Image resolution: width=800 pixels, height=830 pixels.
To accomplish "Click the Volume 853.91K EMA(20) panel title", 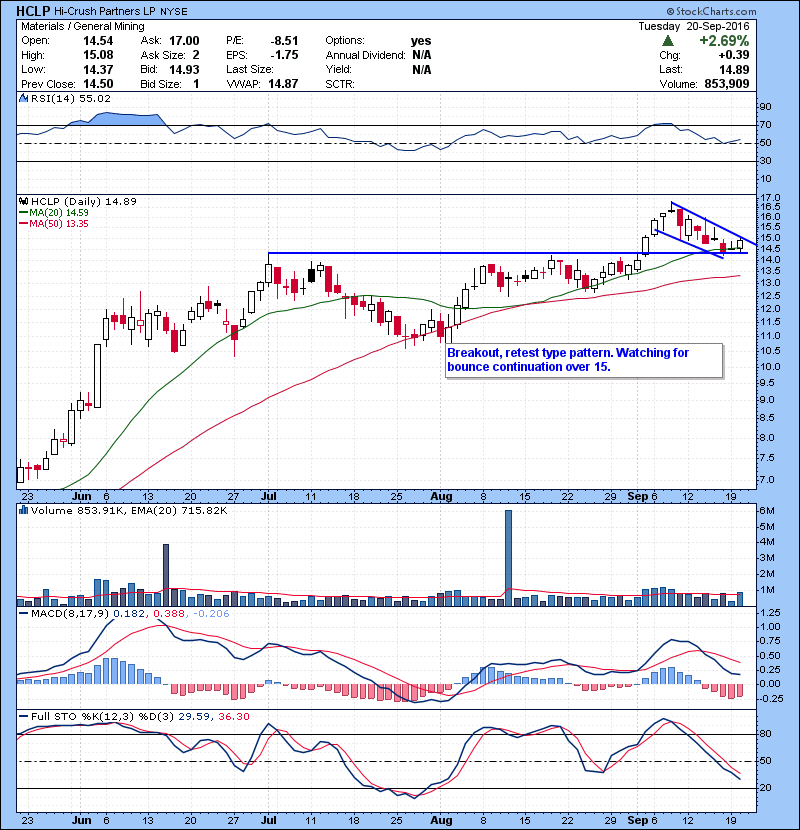I will 129,510.
